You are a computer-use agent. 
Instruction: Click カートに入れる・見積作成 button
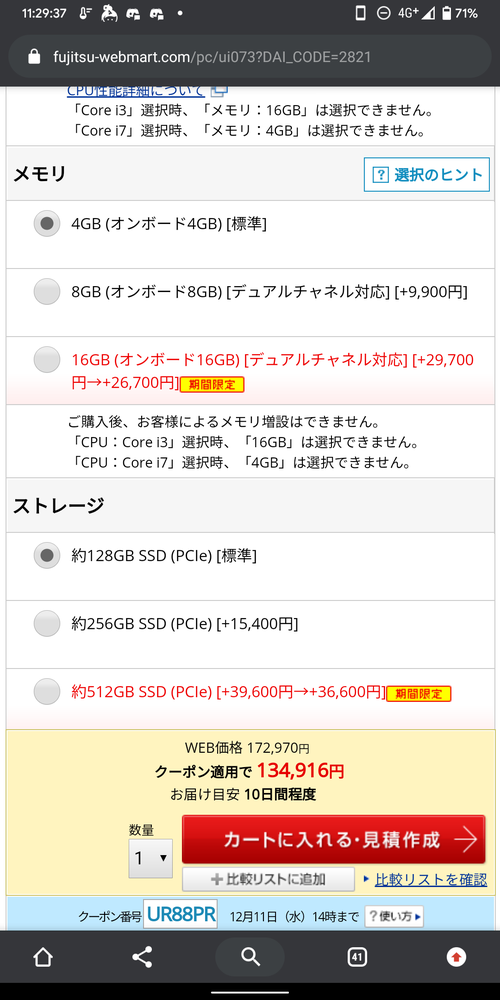tap(334, 839)
